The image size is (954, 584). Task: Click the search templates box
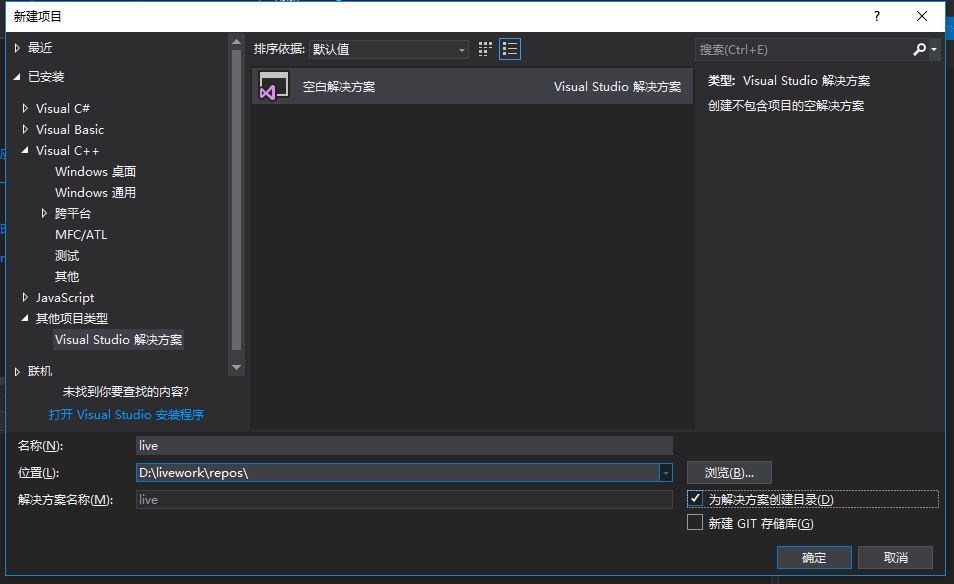click(x=803, y=49)
